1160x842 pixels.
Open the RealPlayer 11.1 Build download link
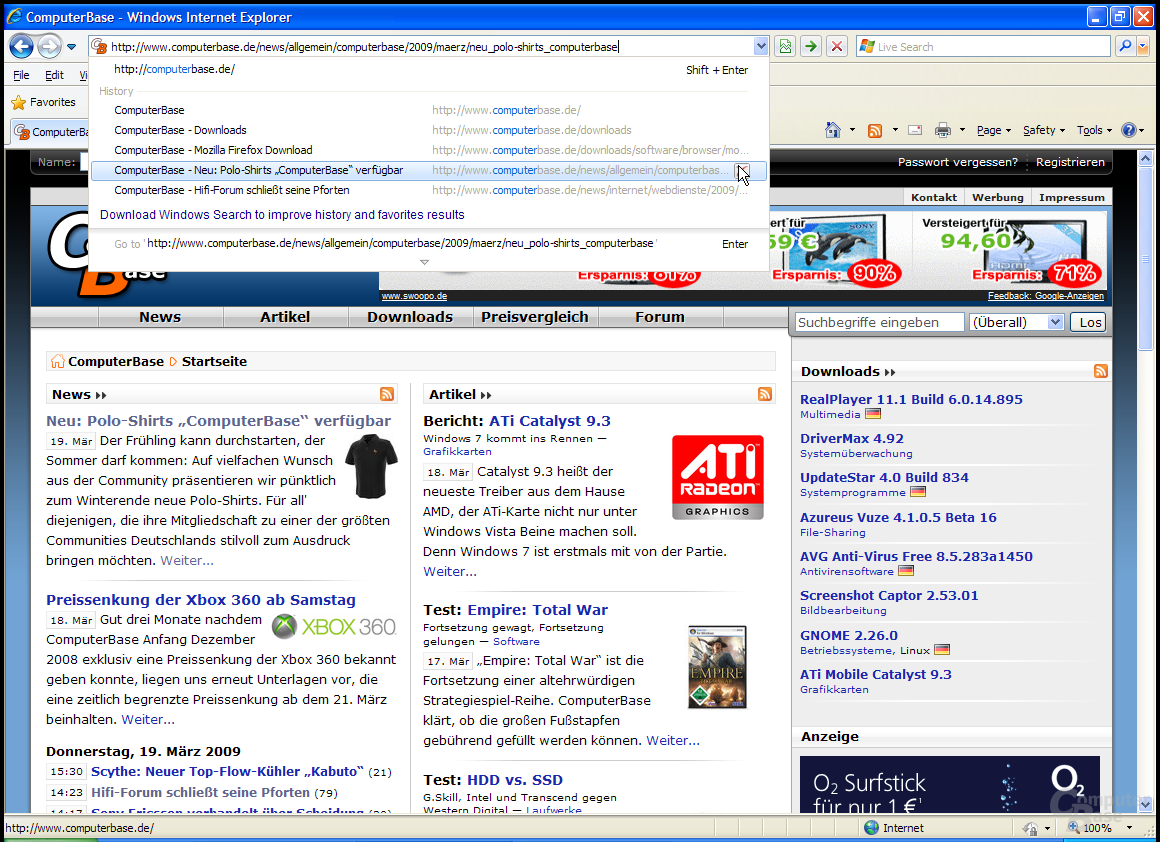click(911, 400)
